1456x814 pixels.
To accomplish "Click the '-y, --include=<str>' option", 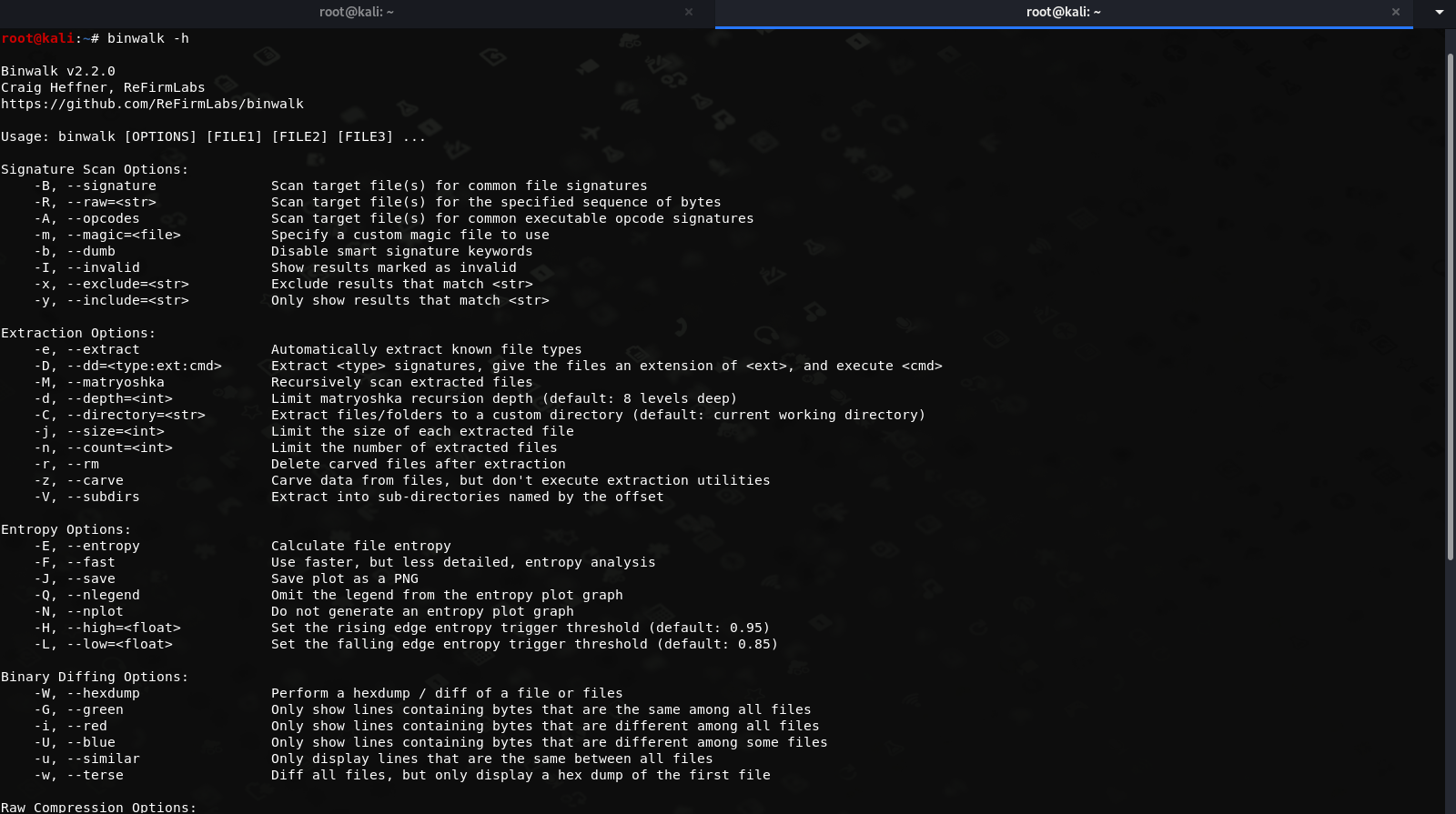I will [x=112, y=300].
